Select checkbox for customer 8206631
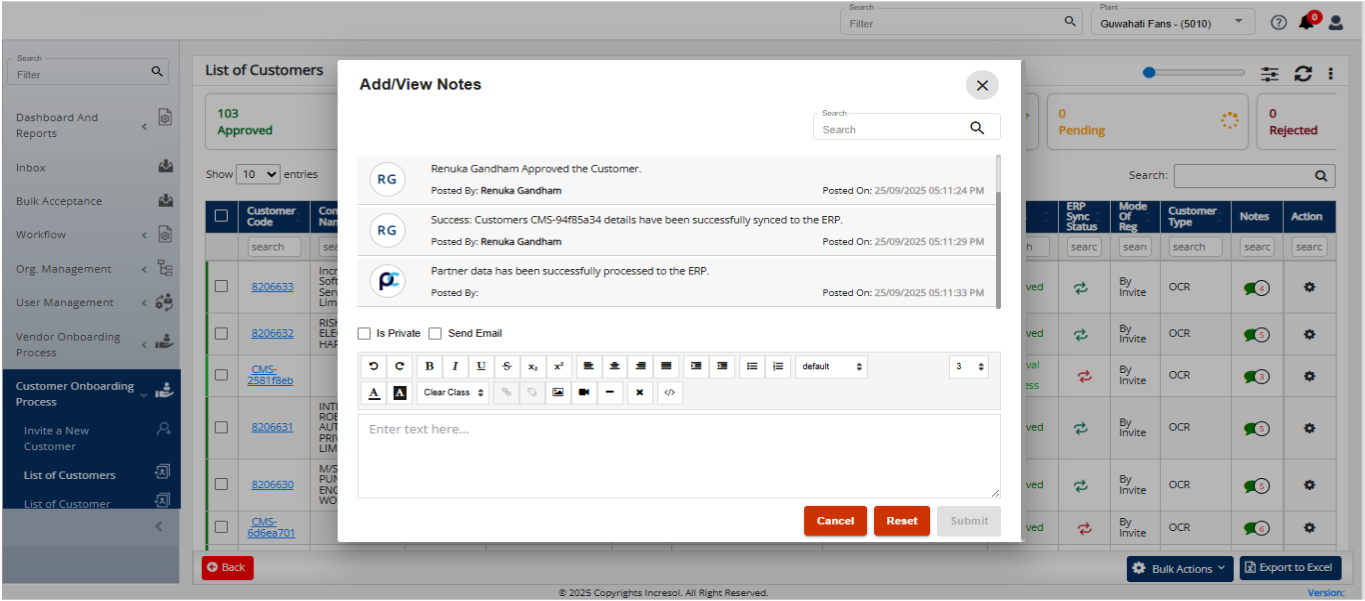The image size is (1365, 601). [222, 427]
